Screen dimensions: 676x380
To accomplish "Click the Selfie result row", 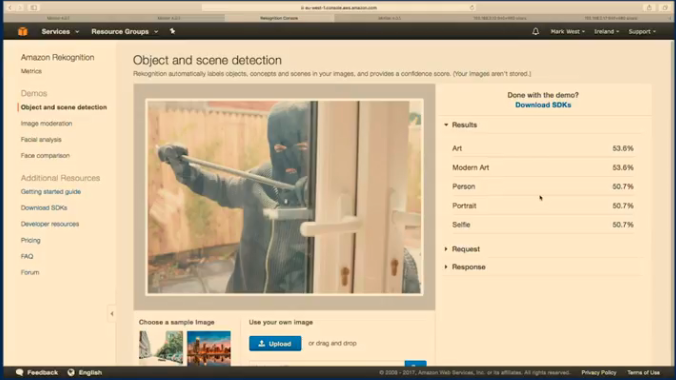I will [x=542, y=225].
